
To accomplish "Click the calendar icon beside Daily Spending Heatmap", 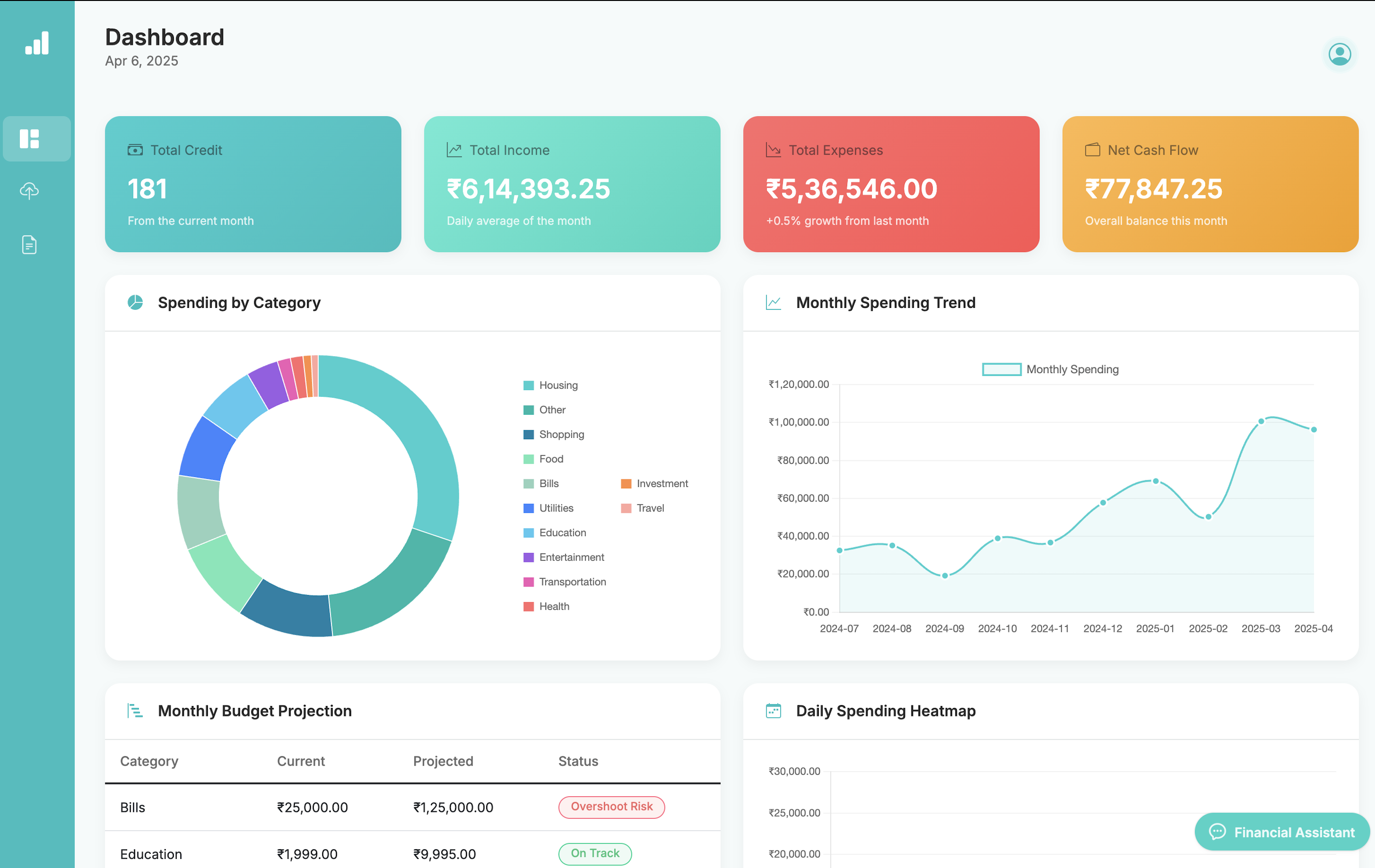I will [773, 710].
